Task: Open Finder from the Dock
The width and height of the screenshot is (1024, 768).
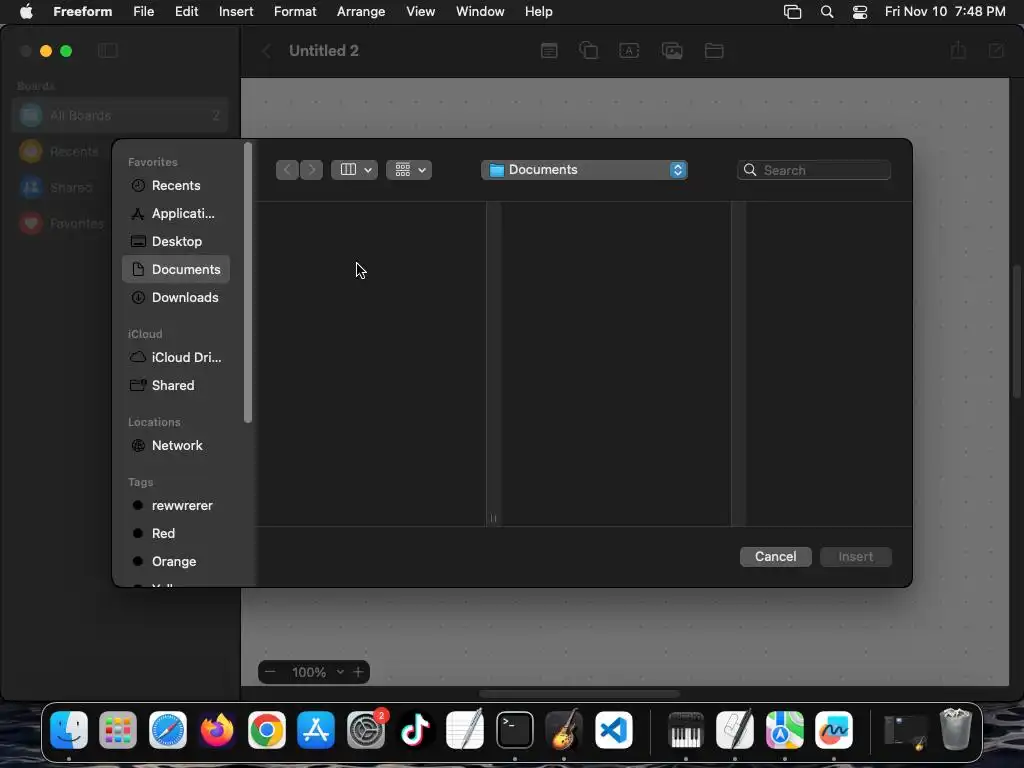Action: click(x=69, y=730)
